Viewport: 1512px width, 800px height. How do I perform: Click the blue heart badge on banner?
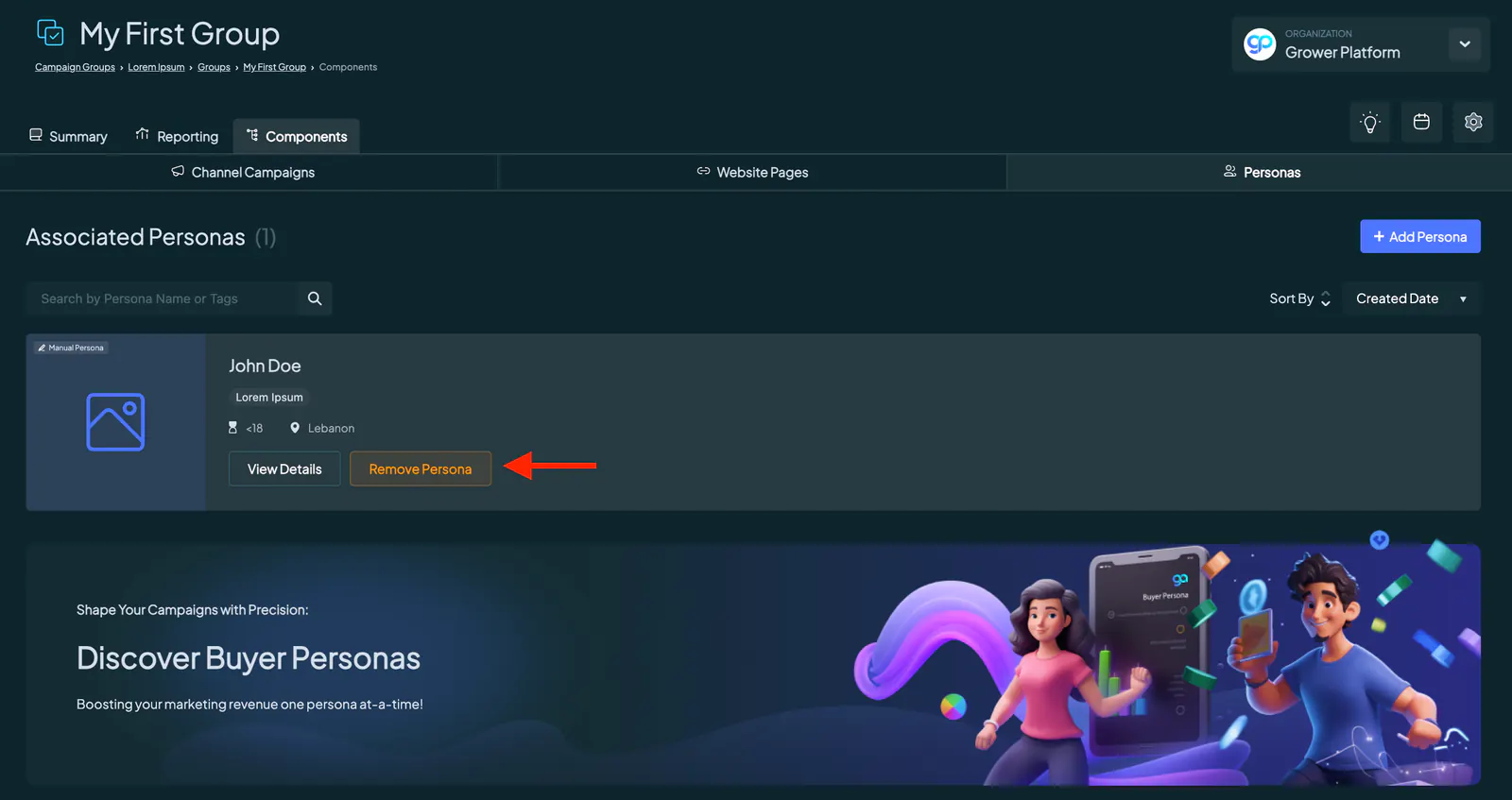click(x=1380, y=540)
